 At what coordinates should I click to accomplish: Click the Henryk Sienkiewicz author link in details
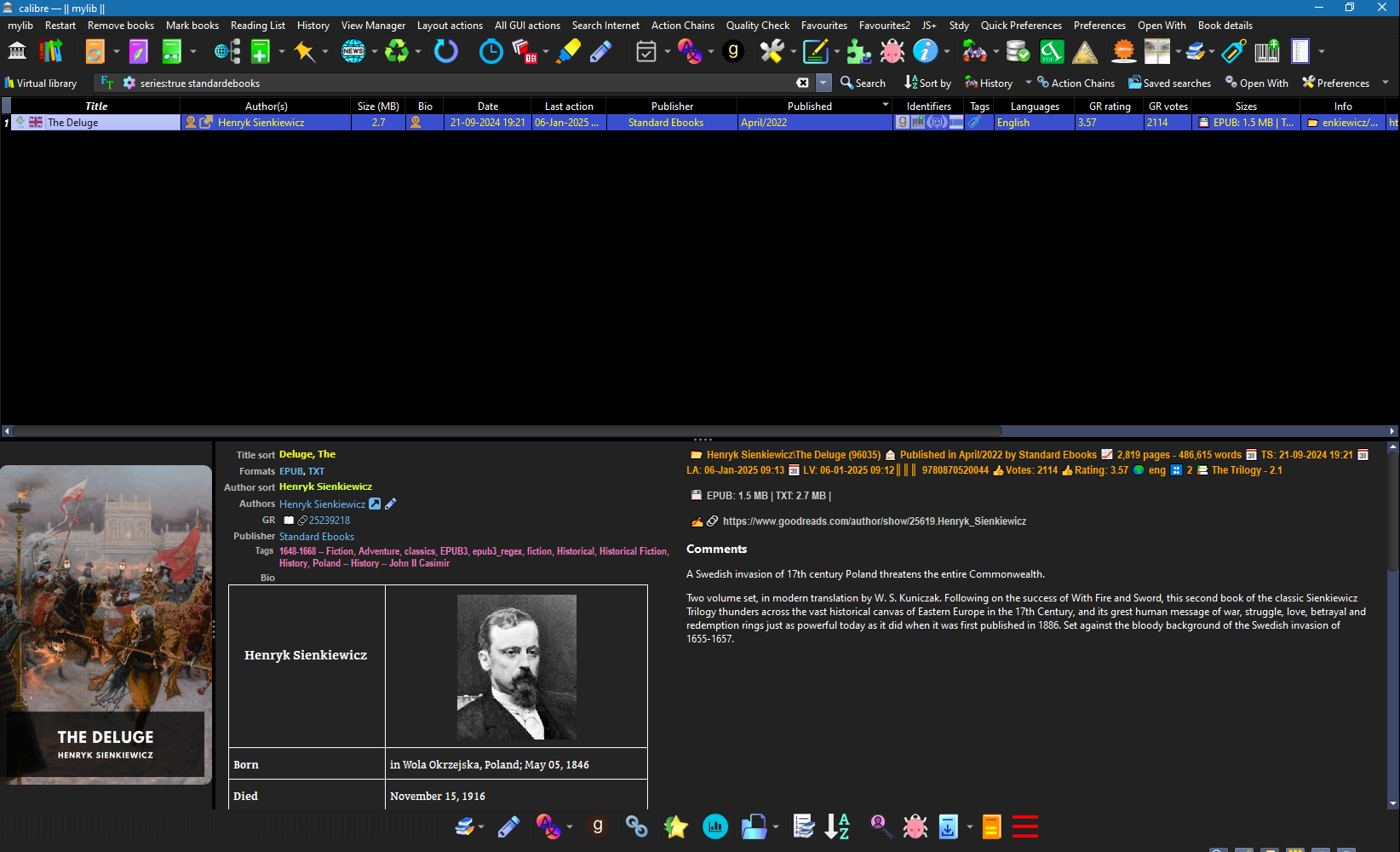pyautogui.click(x=322, y=504)
